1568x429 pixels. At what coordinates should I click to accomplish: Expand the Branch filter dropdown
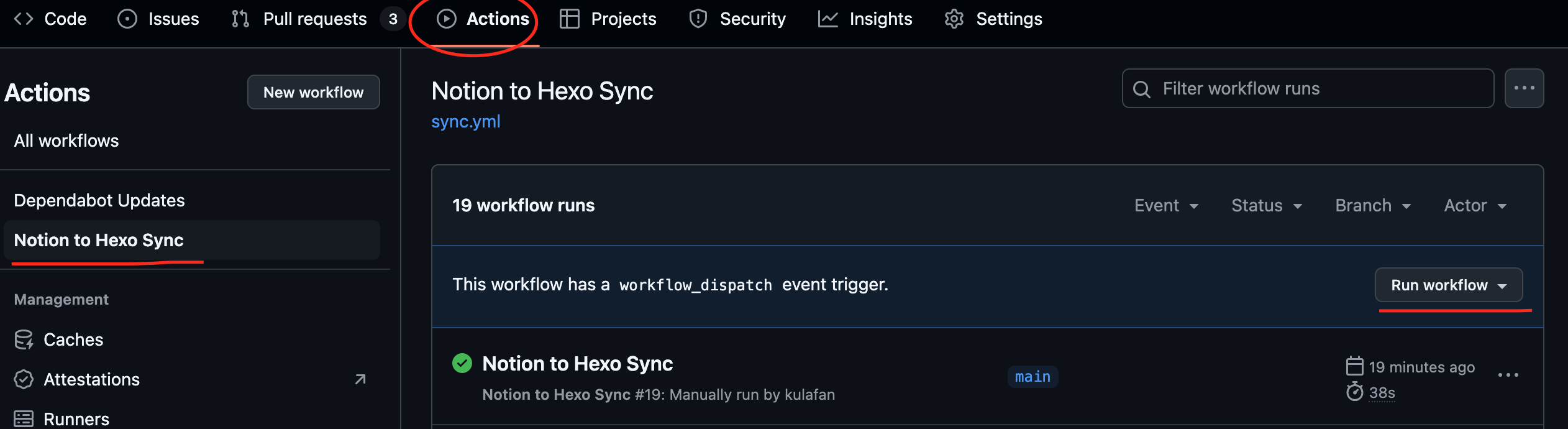click(x=1374, y=206)
